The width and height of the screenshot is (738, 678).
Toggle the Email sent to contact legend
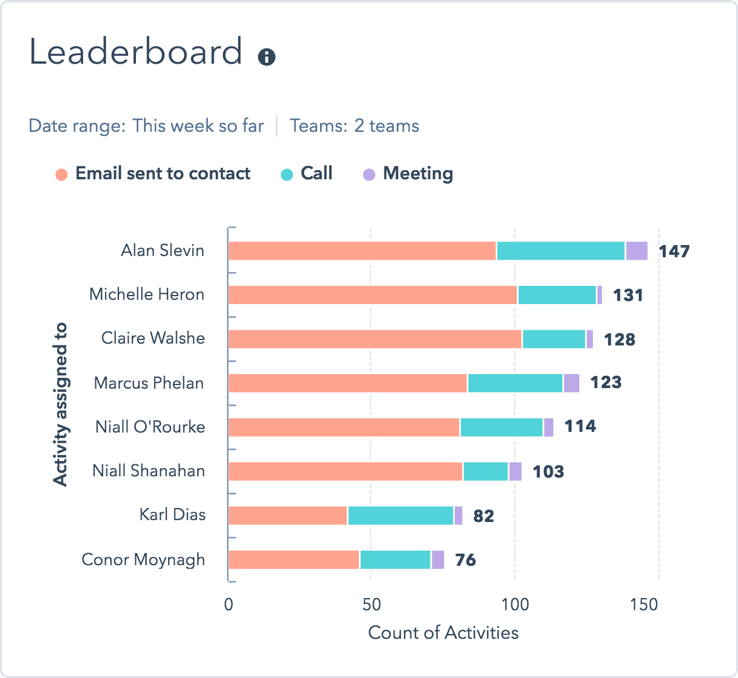tap(163, 174)
